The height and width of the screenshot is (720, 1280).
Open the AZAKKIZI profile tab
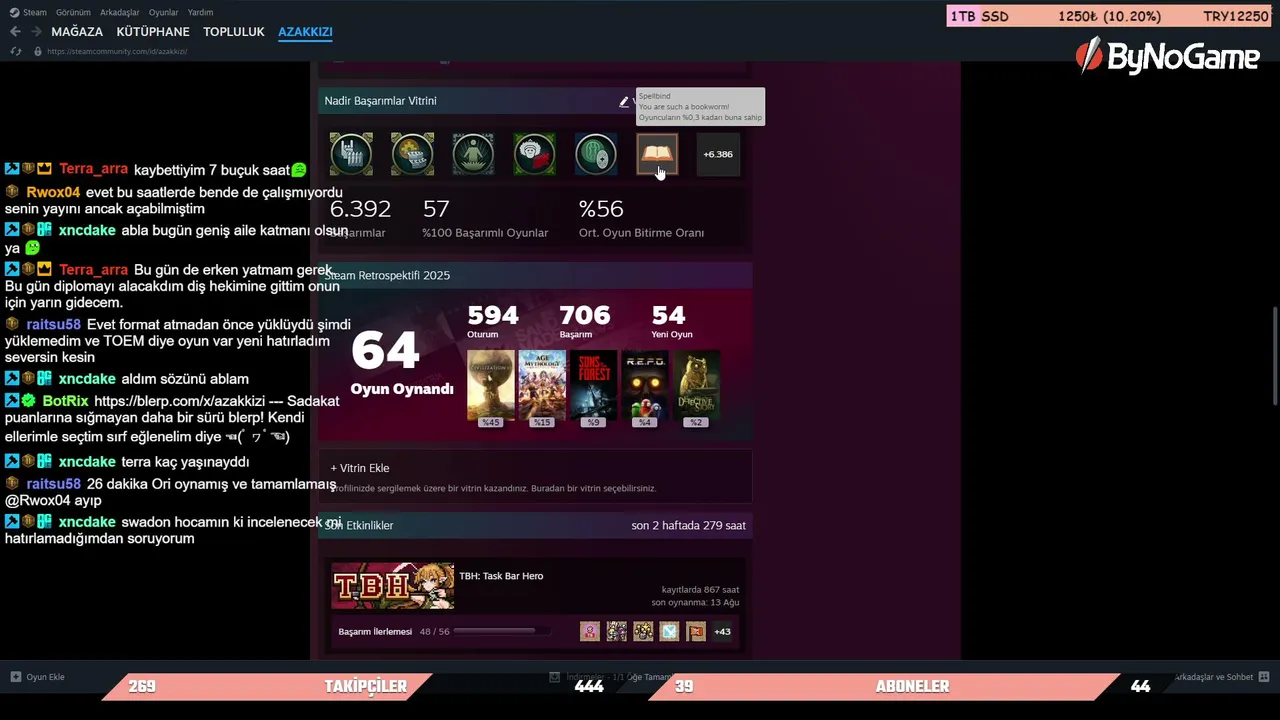click(305, 32)
